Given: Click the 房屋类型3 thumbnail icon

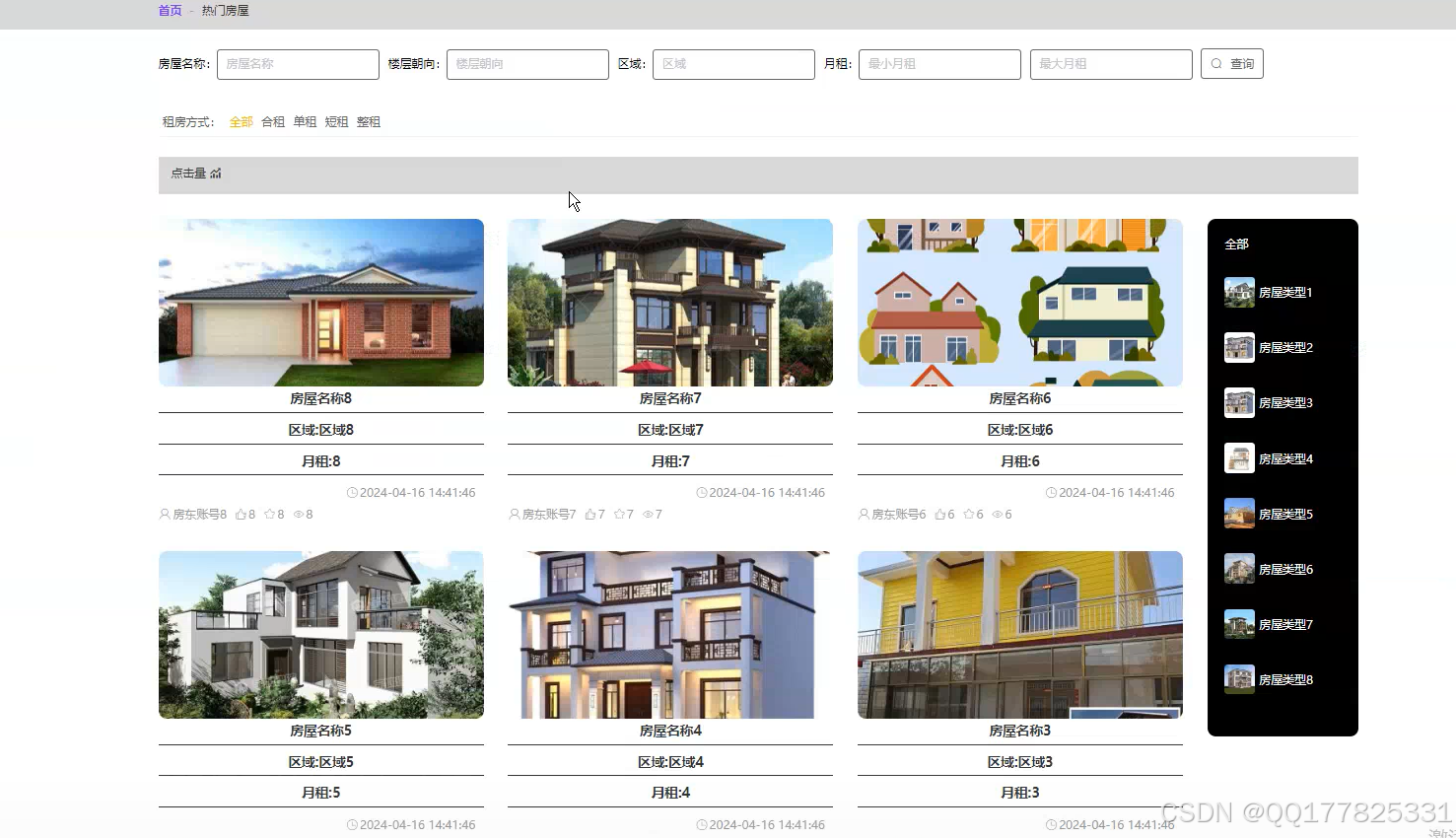Looking at the screenshot, I should 1239,403.
